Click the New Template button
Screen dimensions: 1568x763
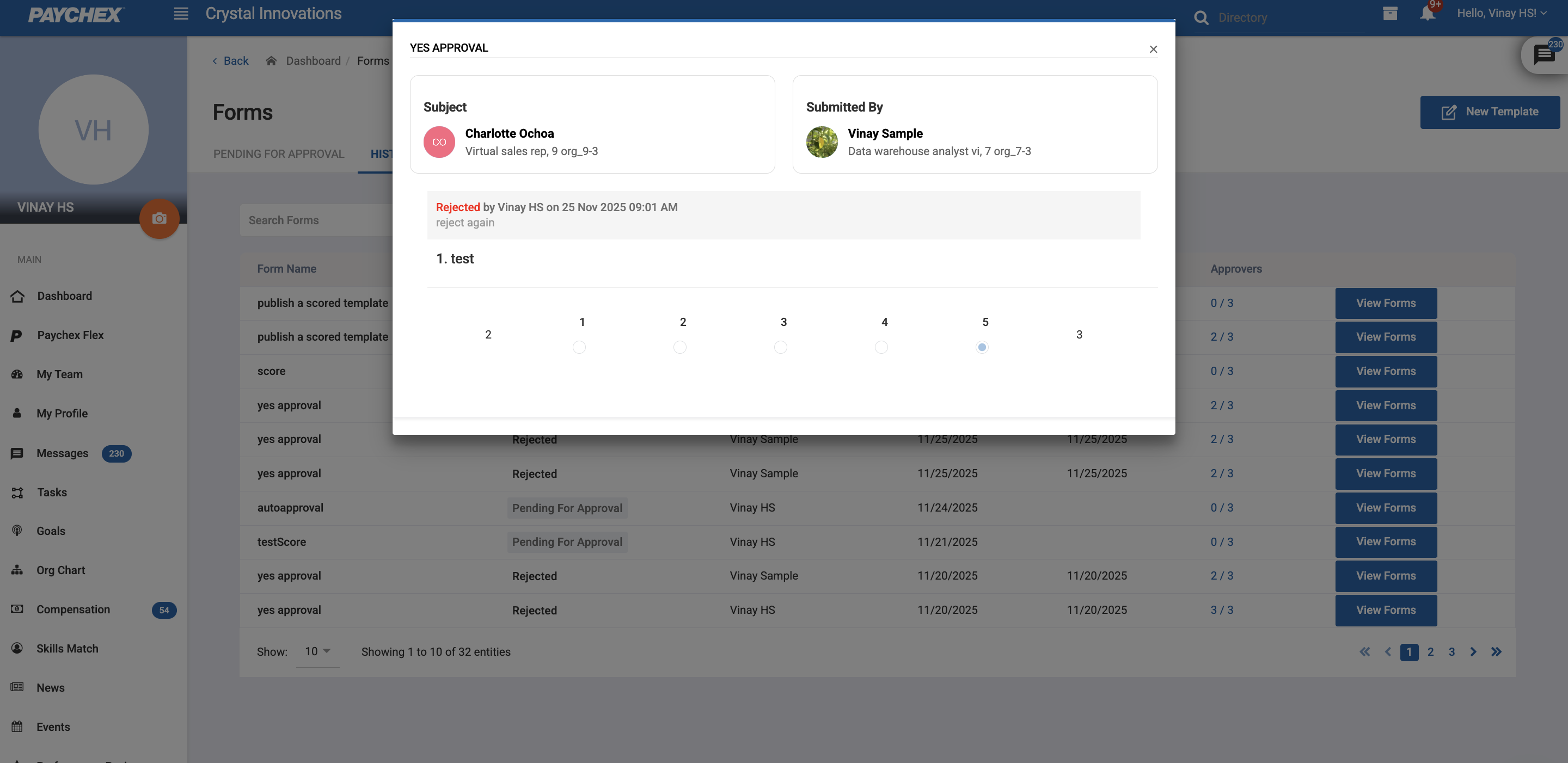click(x=1490, y=112)
